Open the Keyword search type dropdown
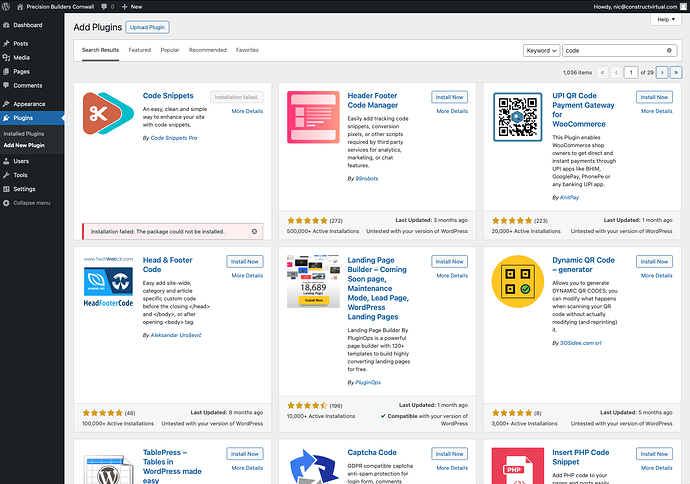This screenshot has width=690, height=484. 541,50
